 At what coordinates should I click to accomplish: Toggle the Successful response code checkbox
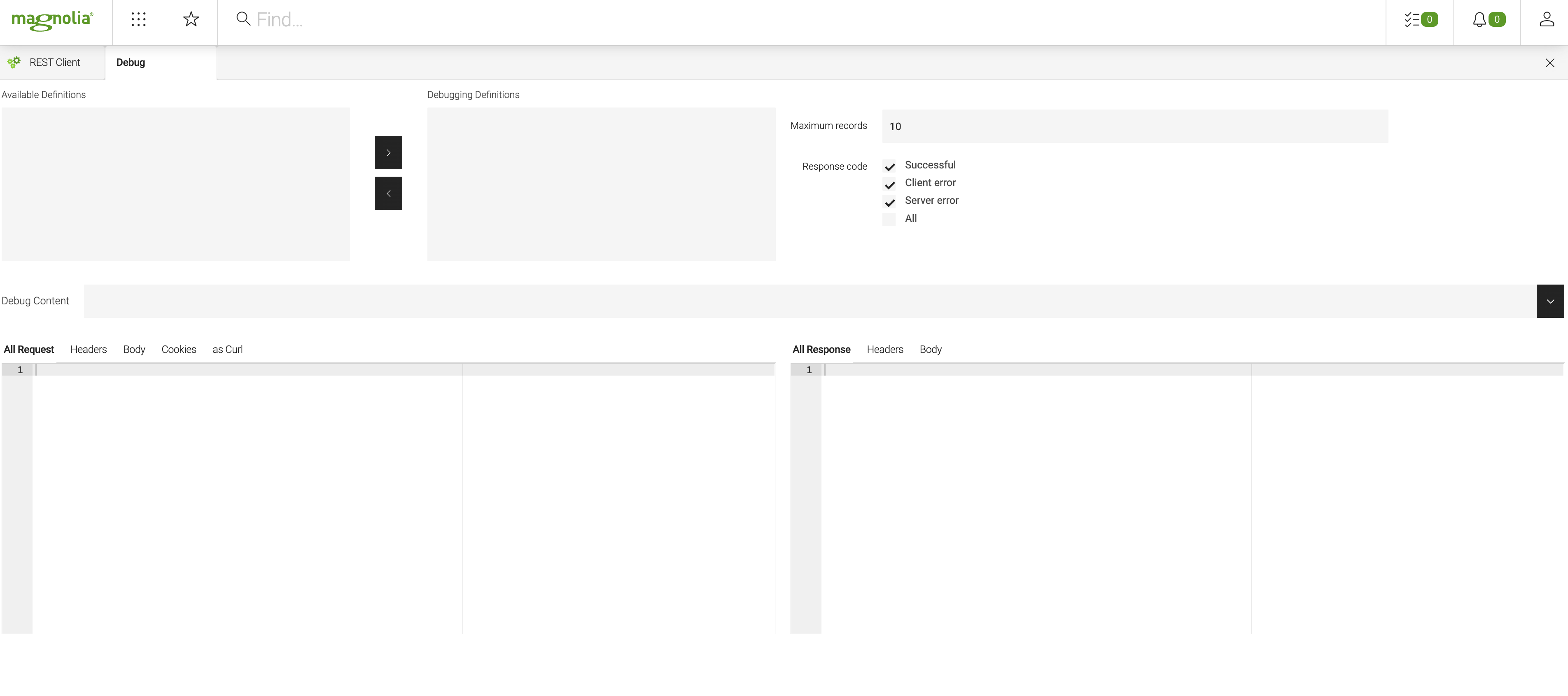pyautogui.click(x=889, y=166)
